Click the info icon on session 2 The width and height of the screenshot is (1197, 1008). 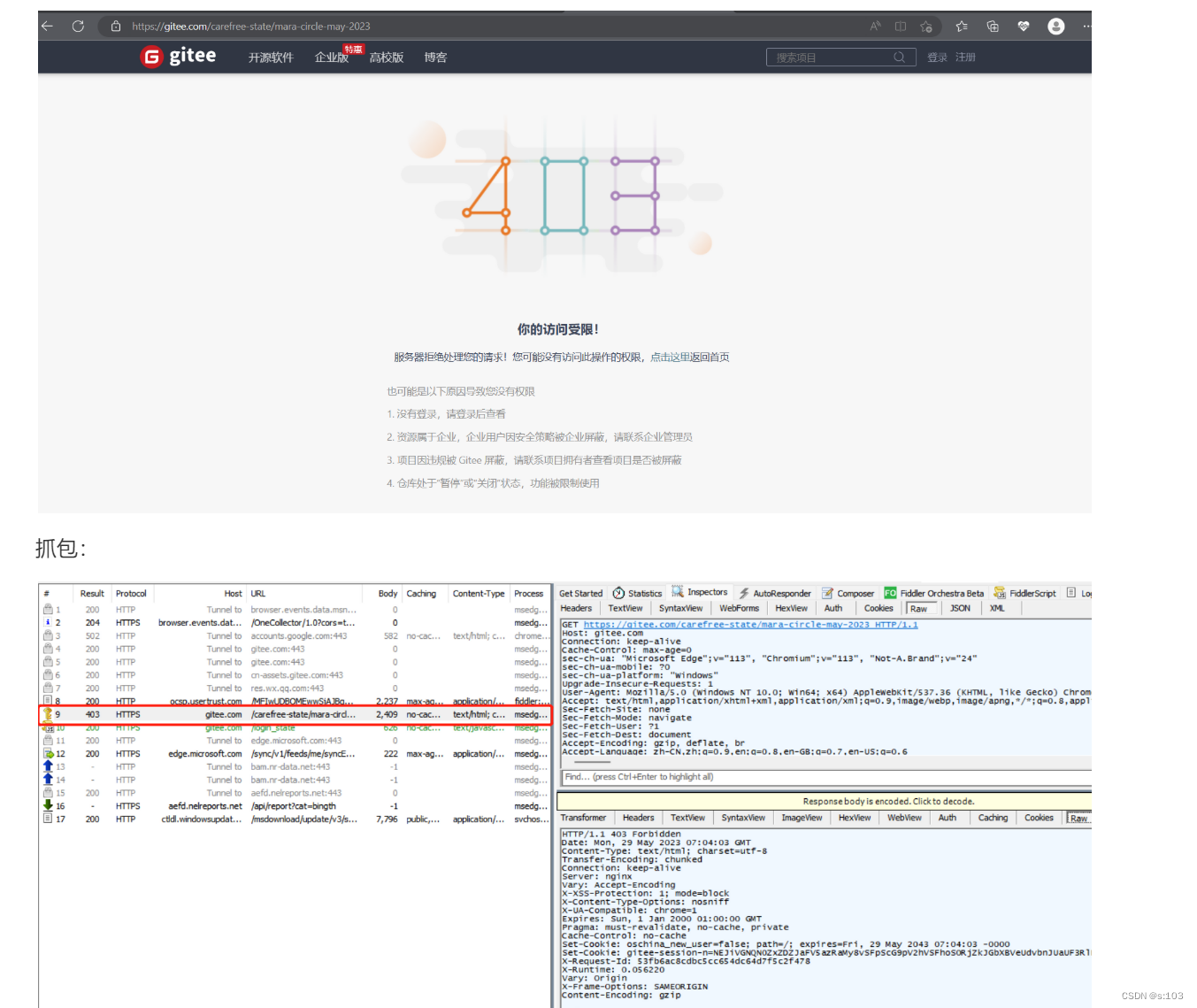(48, 622)
